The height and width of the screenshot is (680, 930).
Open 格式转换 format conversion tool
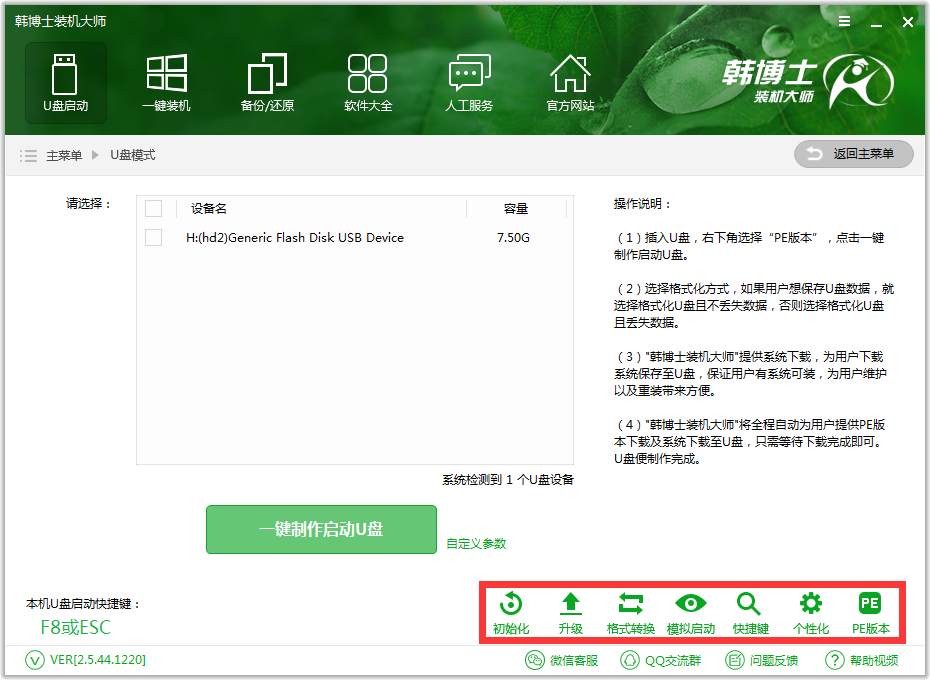pyautogui.click(x=630, y=614)
